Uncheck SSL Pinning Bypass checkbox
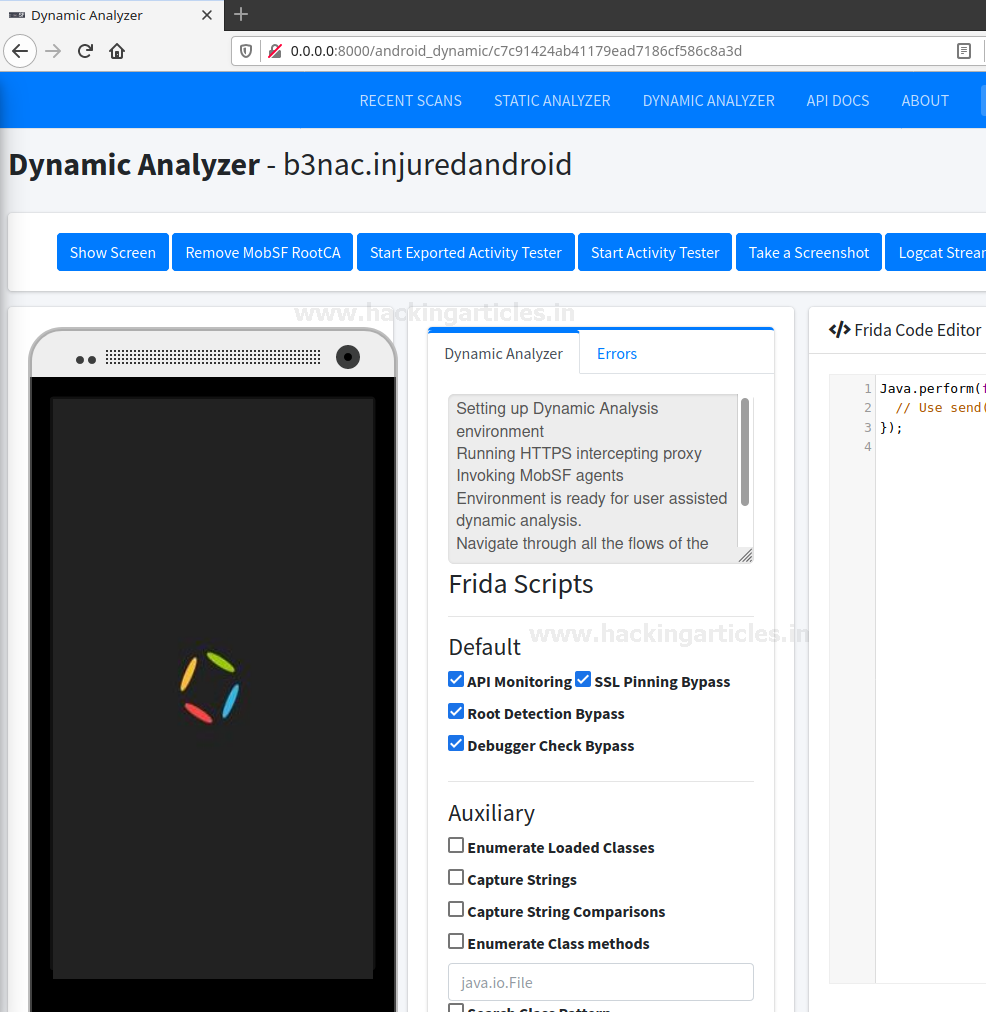 [x=583, y=680]
